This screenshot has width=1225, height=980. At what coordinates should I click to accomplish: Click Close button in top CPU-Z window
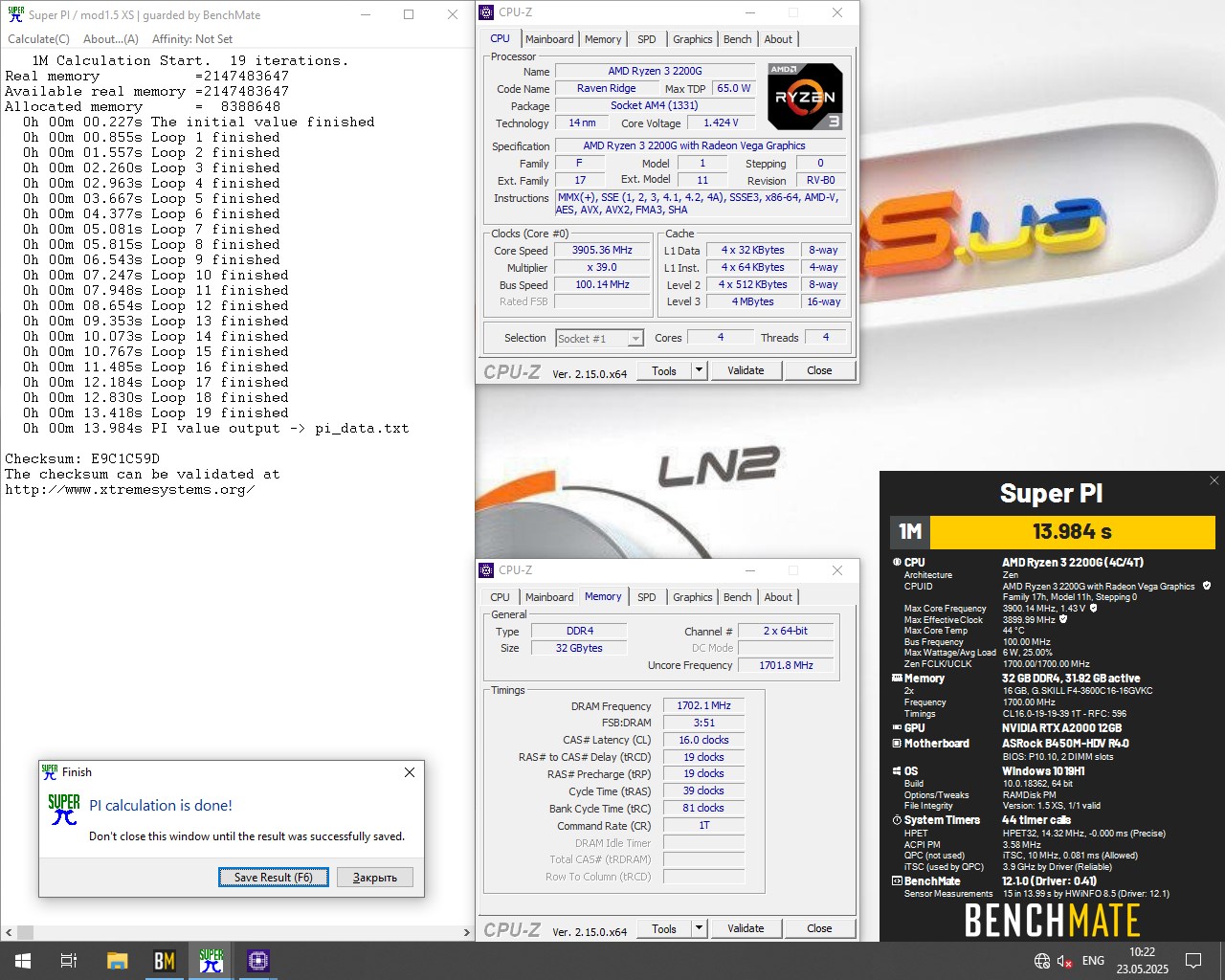tap(819, 370)
